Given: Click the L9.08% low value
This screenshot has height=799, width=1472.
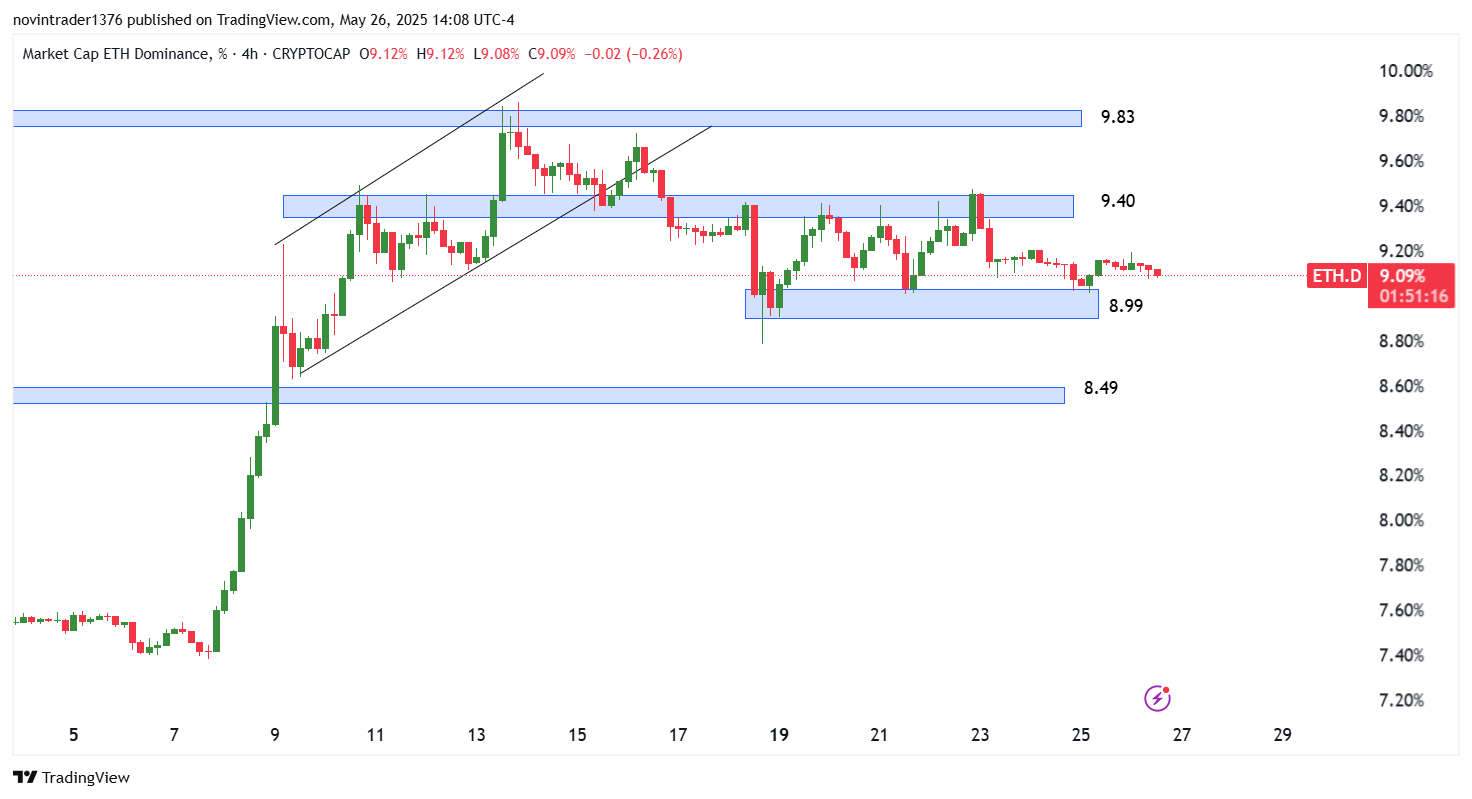Looking at the screenshot, I should click(x=497, y=54).
